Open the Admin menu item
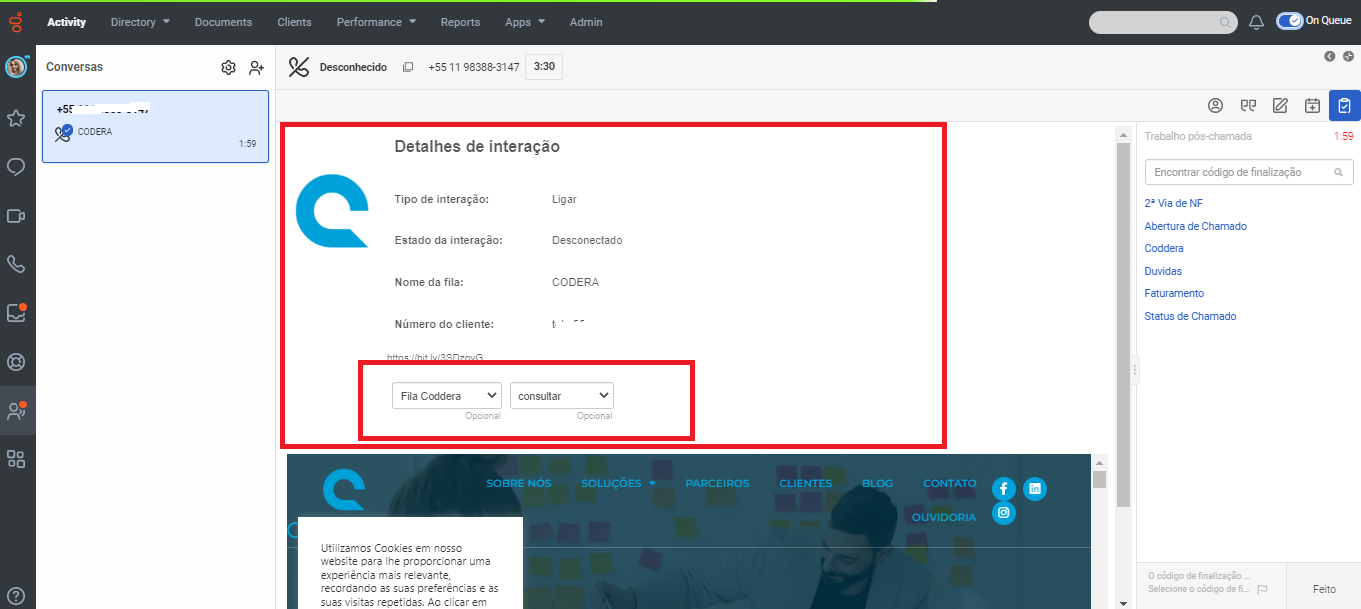Image resolution: width=1361 pixels, height=609 pixels. [x=586, y=22]
